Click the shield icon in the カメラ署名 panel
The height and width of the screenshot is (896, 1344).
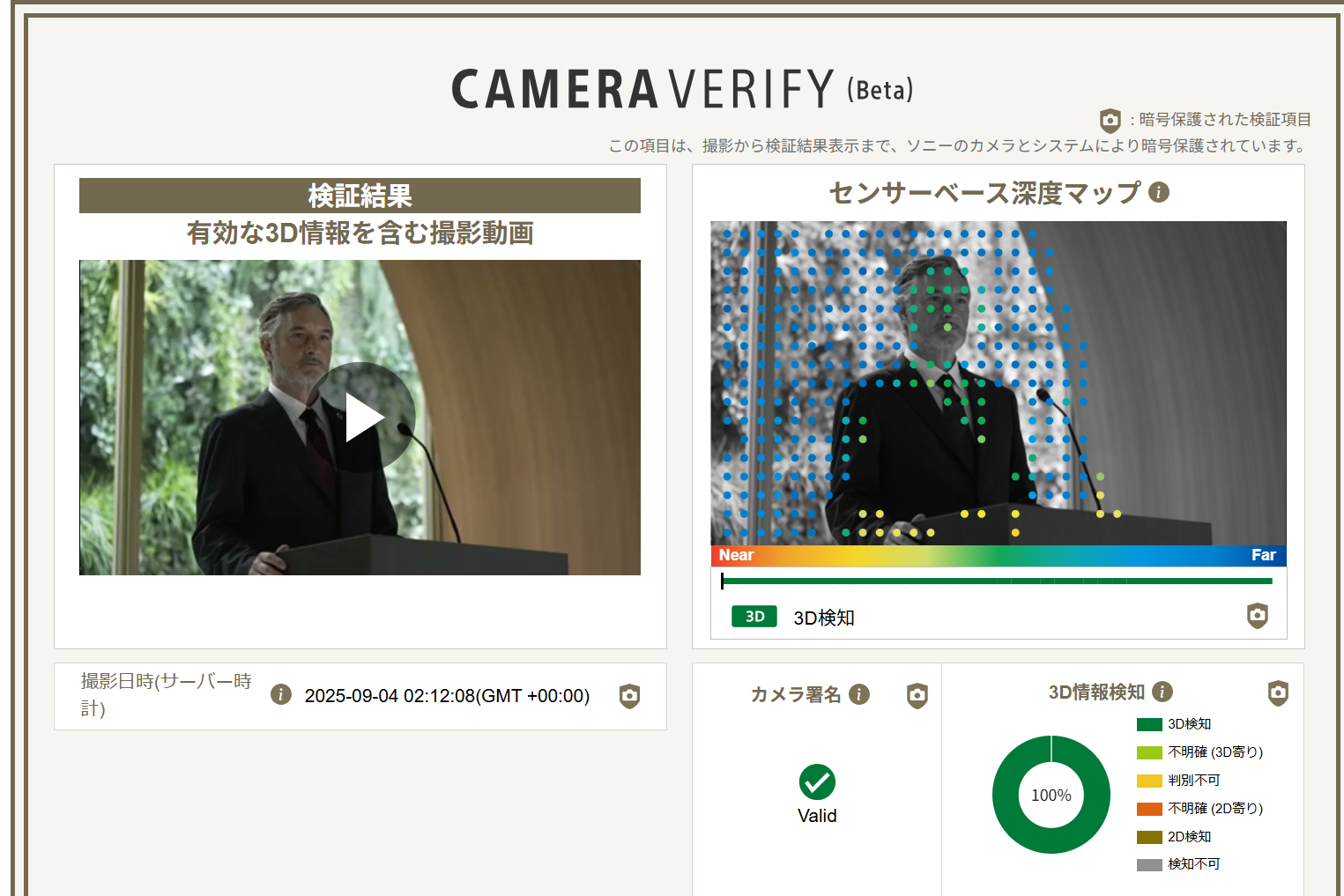917,695
